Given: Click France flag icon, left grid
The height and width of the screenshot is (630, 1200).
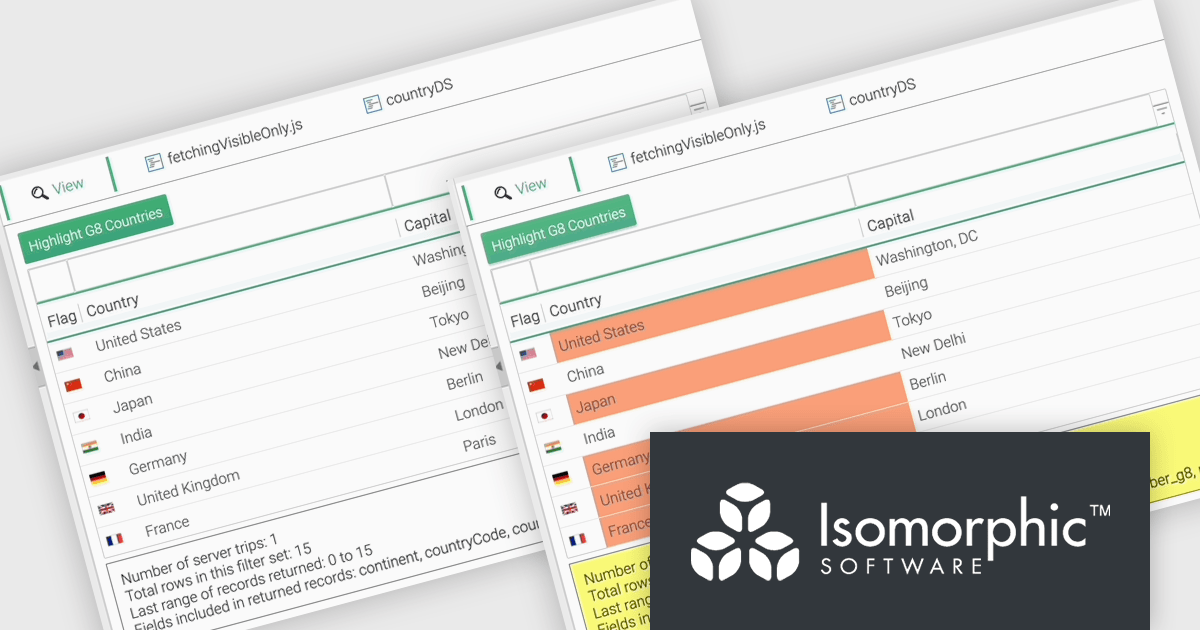Looking at the screenshot, I should pyautogui.click(x=114, y=540).
